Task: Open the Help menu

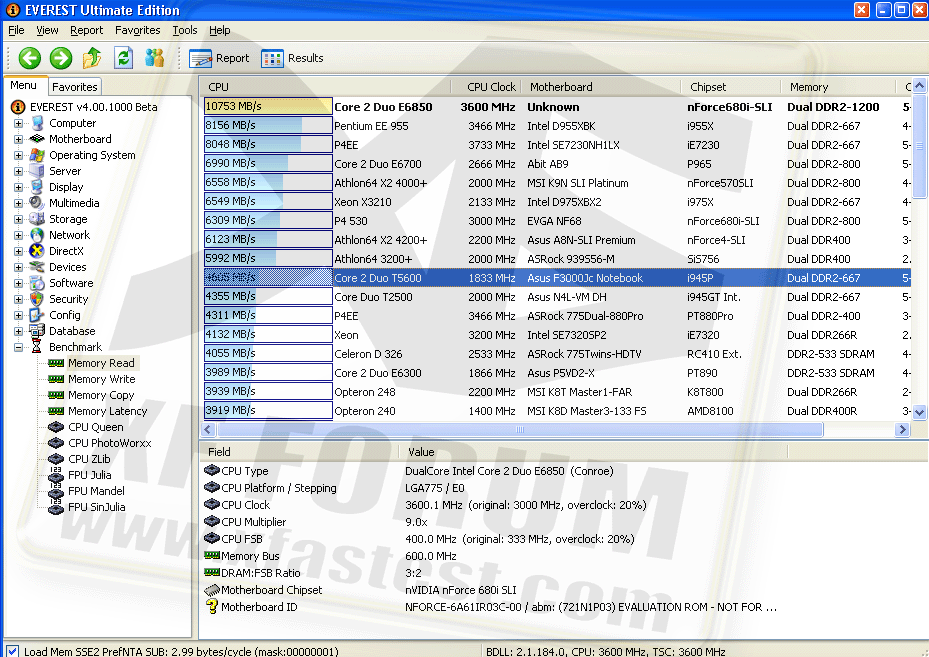Action: [x=219, y=30]
